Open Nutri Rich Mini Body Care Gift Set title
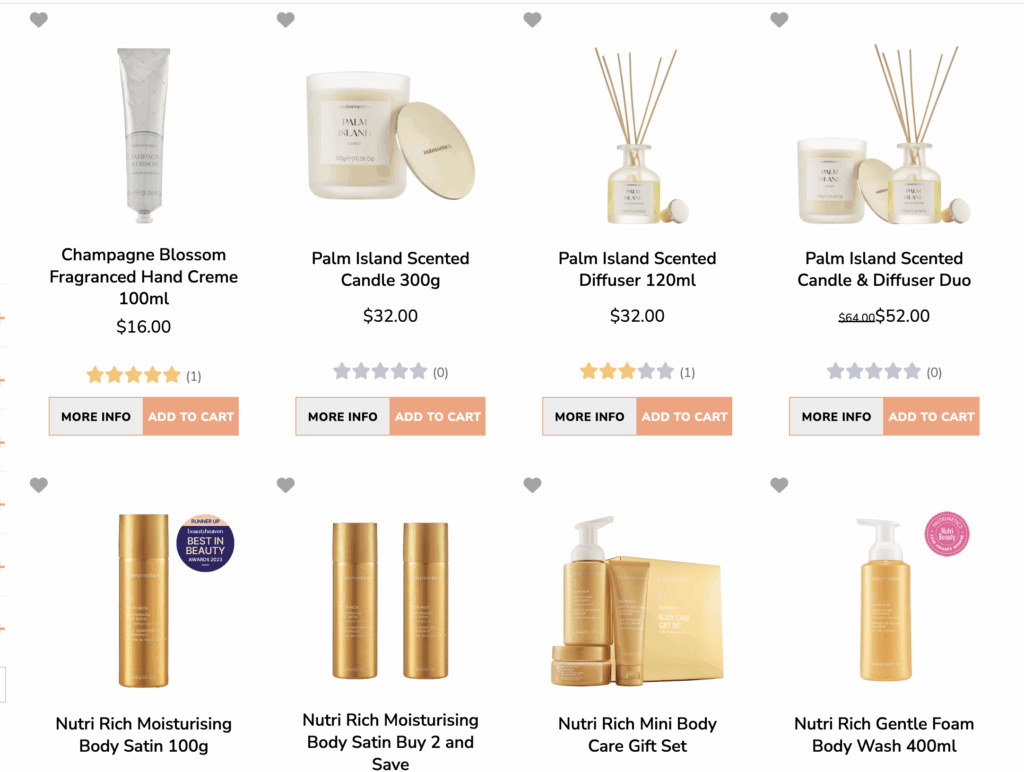This screenshot has width=1024, height=772. coord(637,735)
